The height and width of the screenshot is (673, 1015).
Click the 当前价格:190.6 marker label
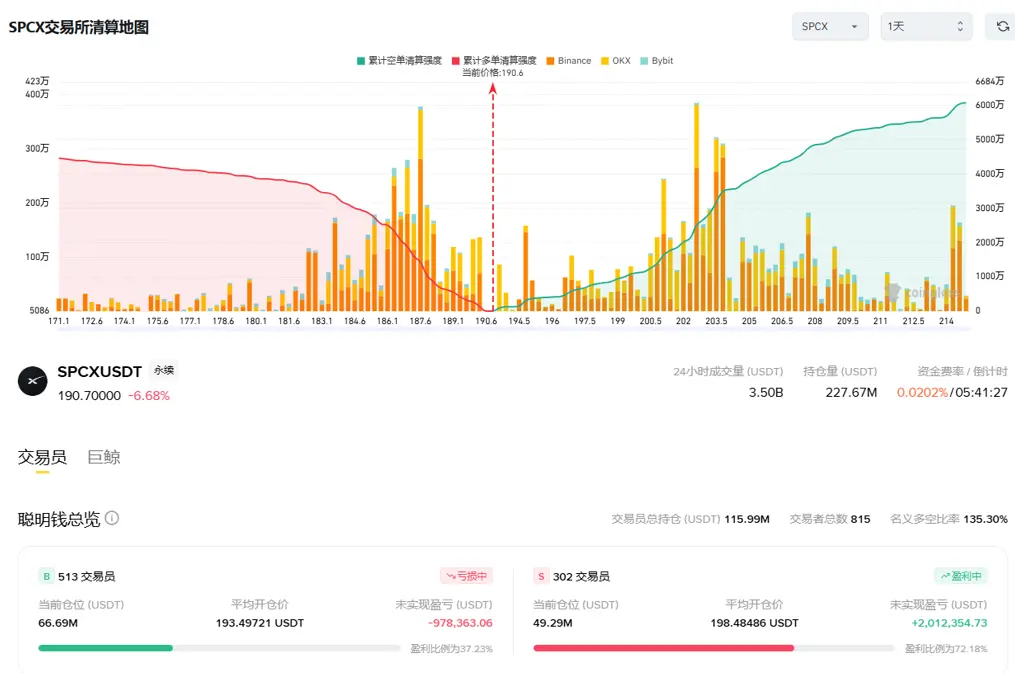click(493, 73)
